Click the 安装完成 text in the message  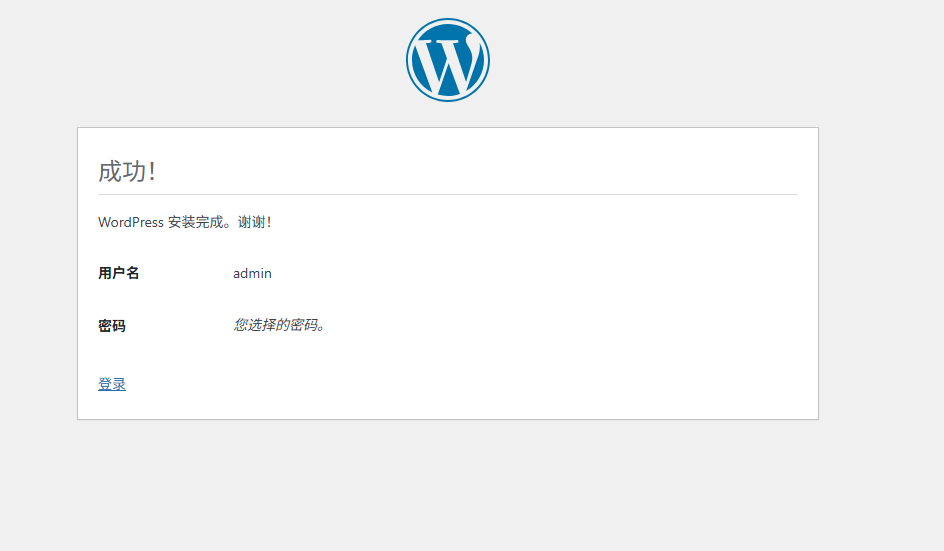pyautogui.click(x=195, y=222)
